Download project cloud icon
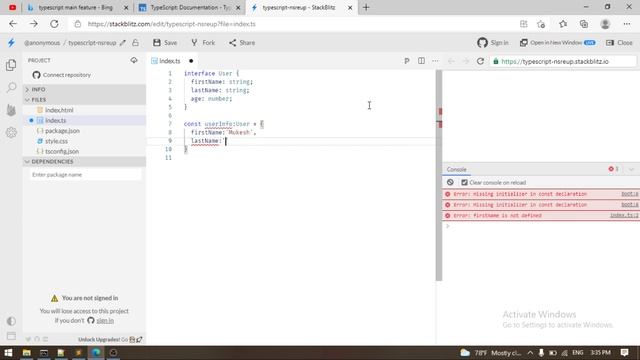This screenshot has height=360, width=640. pos(134,60)
